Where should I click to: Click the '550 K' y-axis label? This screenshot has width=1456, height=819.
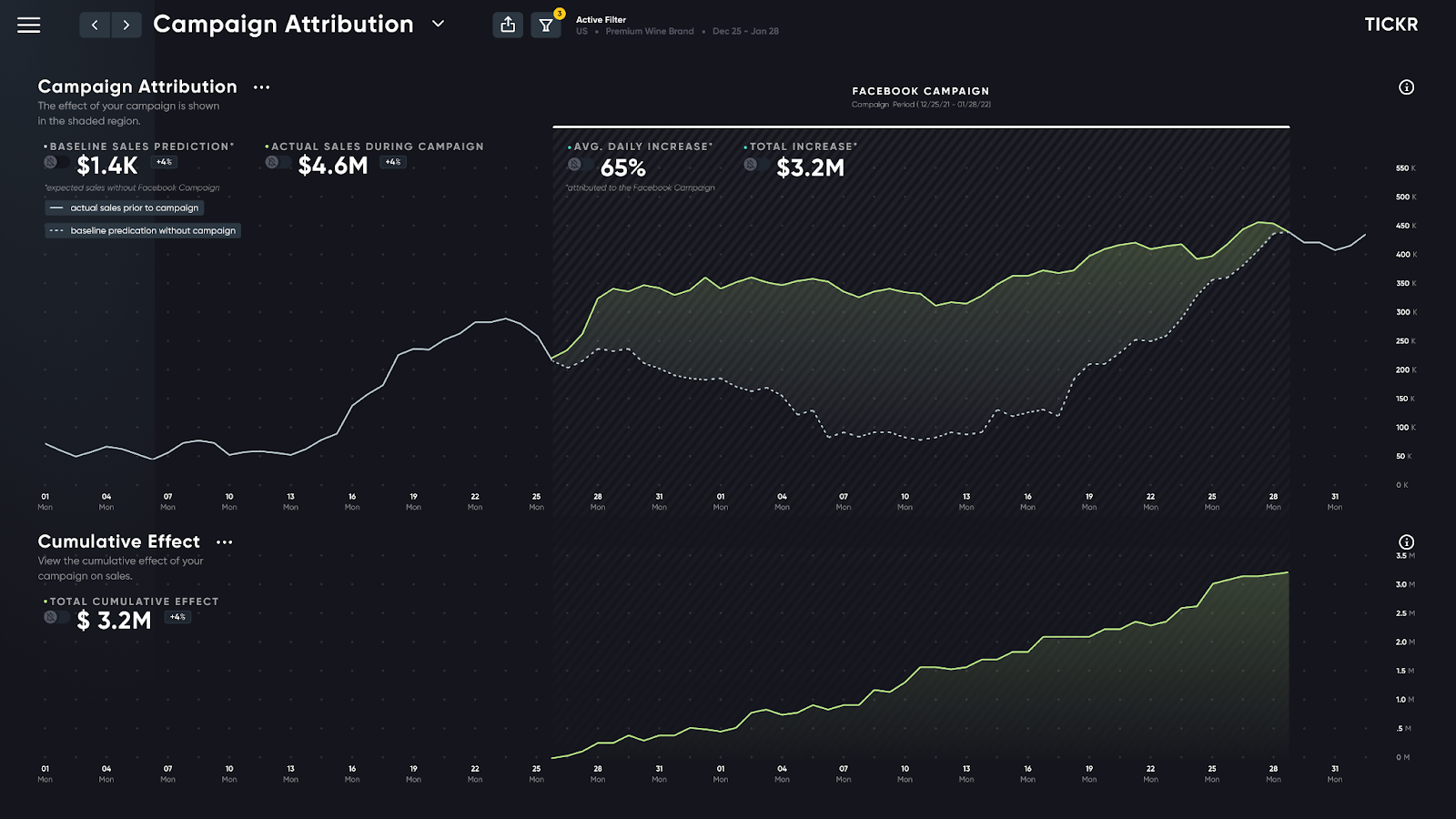click(x=1406, y=168)
